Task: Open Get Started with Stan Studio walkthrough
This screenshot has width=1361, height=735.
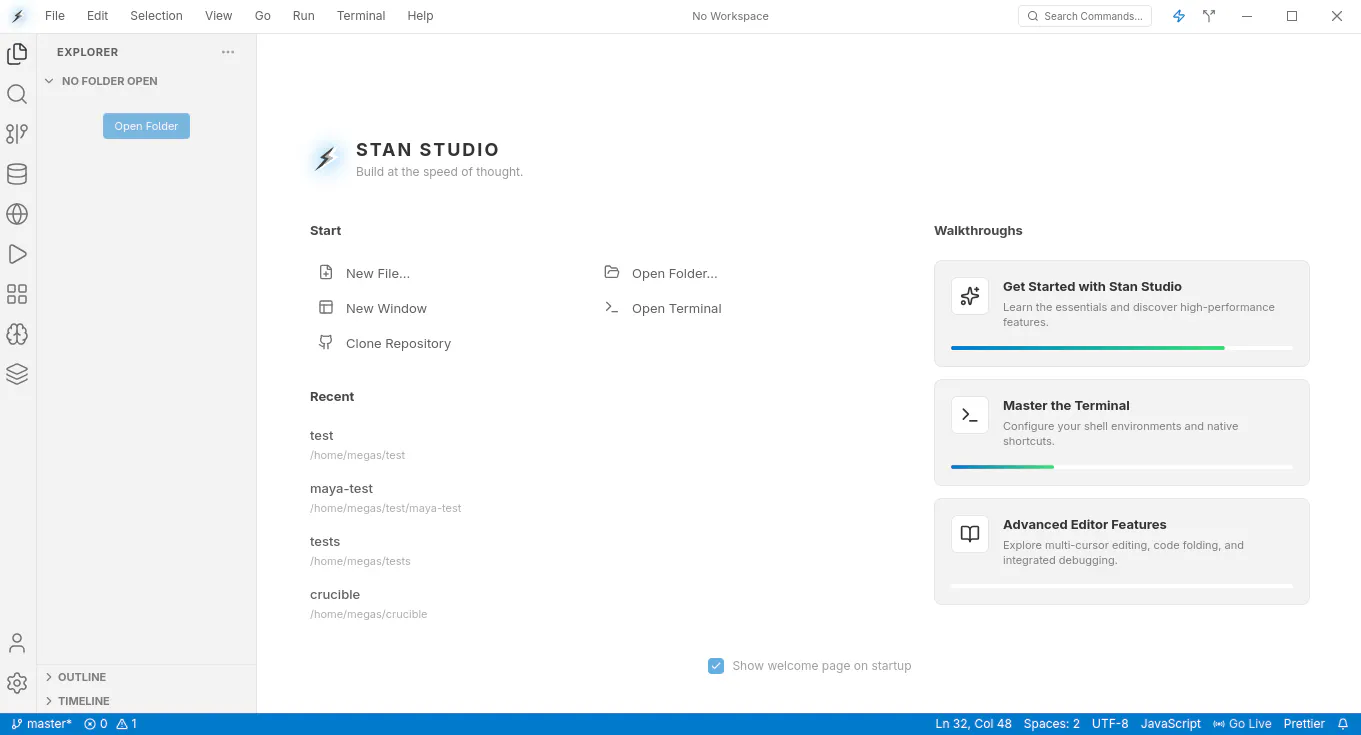Action: (1121, 313)
